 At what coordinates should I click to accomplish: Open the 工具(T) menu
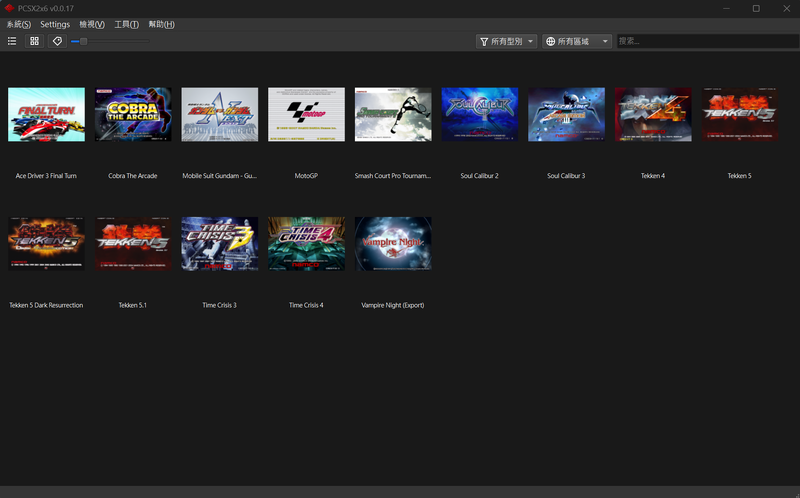(x=127, y=24)
